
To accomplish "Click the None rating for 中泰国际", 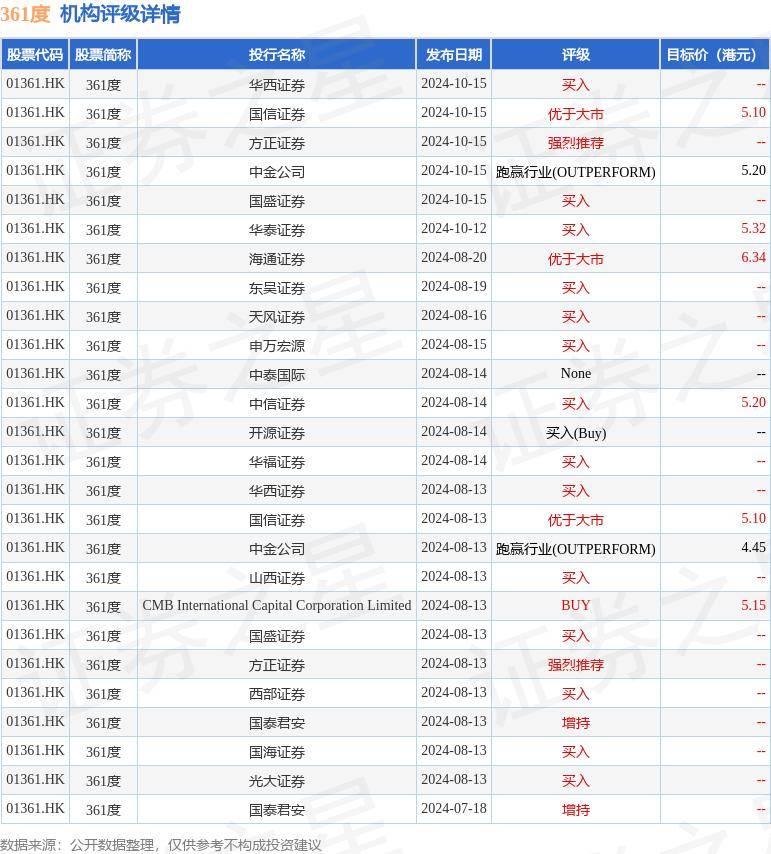I will (576, 373).
